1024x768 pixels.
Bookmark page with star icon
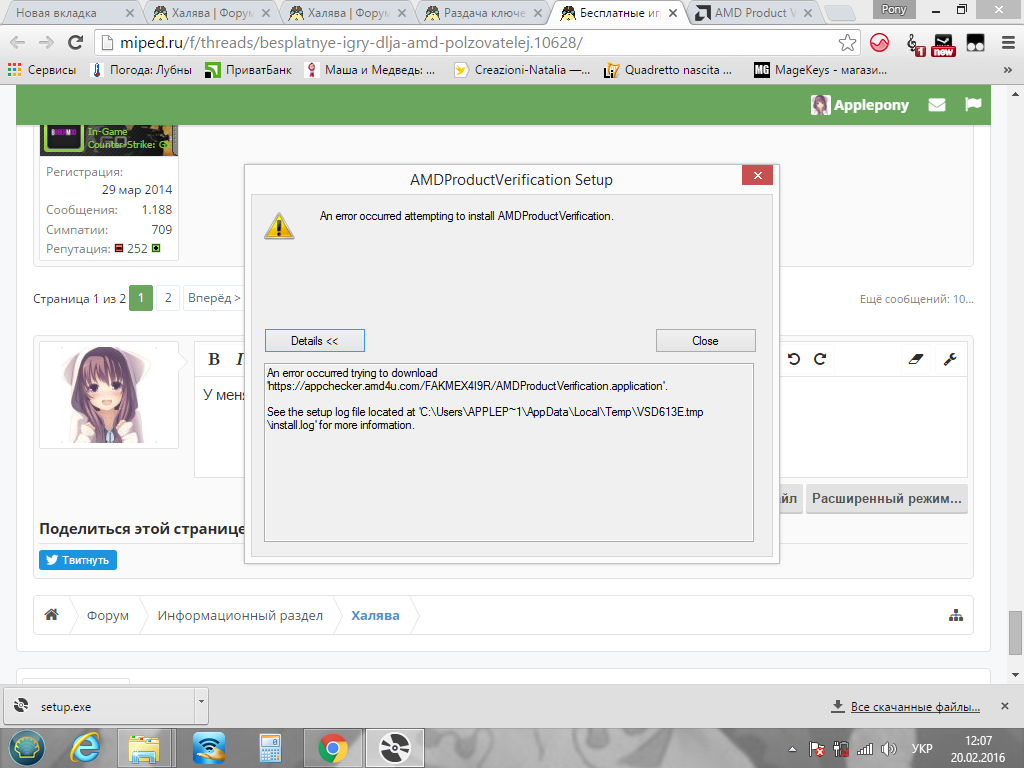point(847,43)
